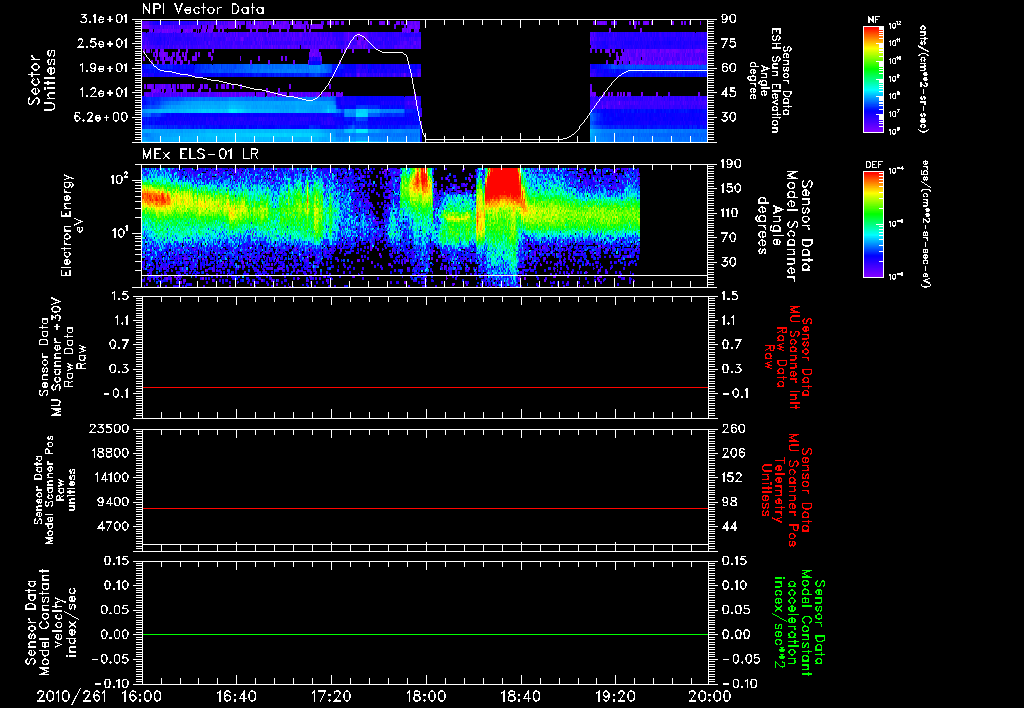Click the 17:20 time axis label

331,696
